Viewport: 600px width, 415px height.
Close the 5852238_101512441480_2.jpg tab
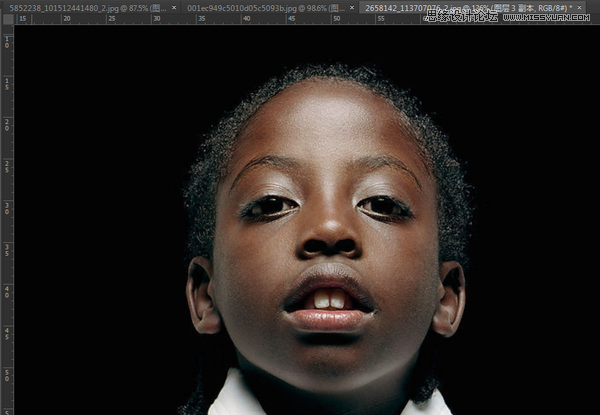174,8
